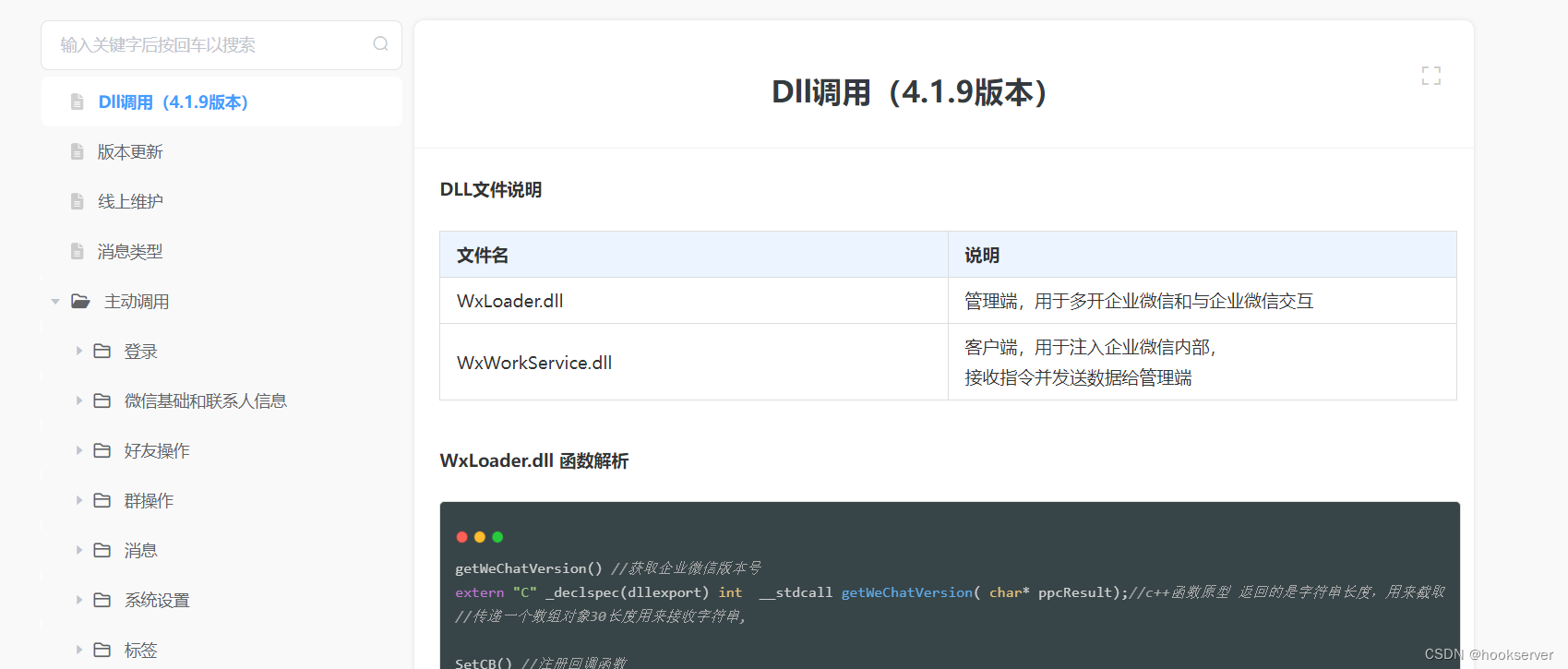Click the open folder icon beside 主动调用
The height and width of the screenshot is (669, 1568).
81,301
